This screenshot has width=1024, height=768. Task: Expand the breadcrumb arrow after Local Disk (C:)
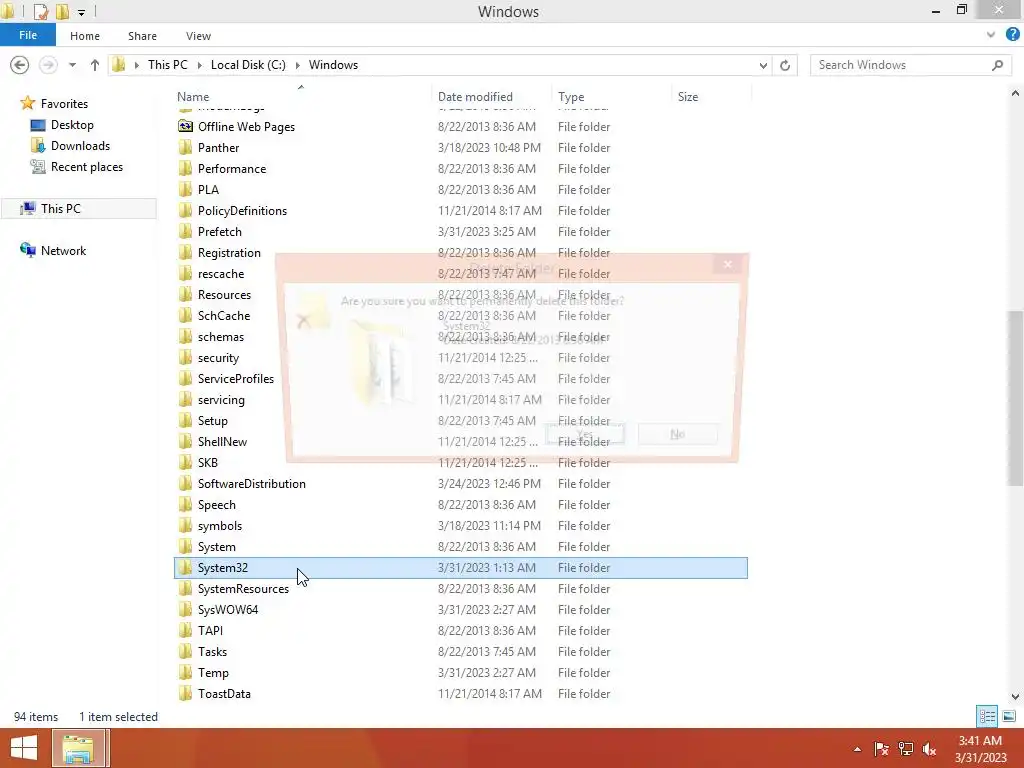click(x=298, y=65)
